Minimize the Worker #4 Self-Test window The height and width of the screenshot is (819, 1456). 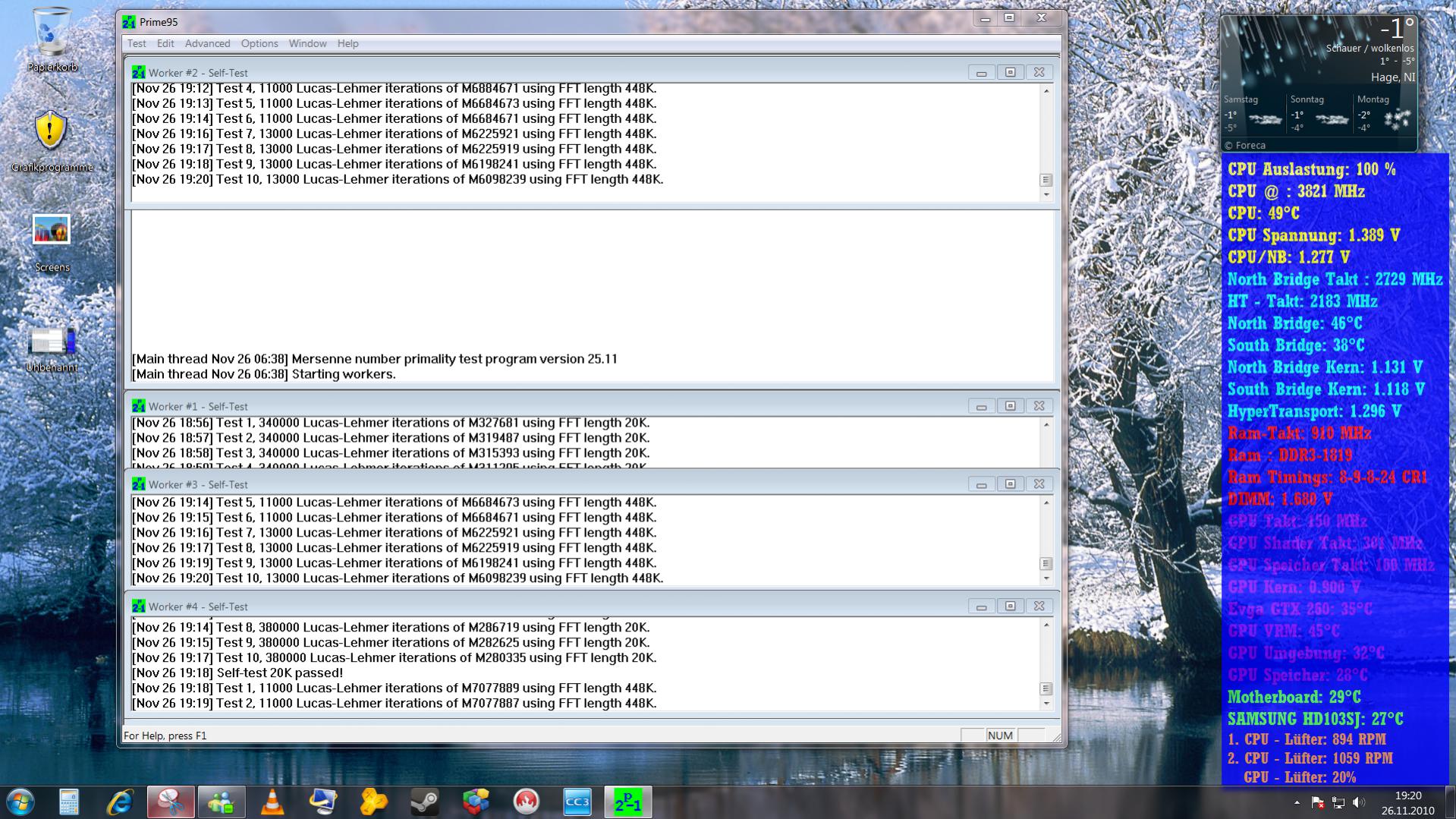tap(981, 606)
